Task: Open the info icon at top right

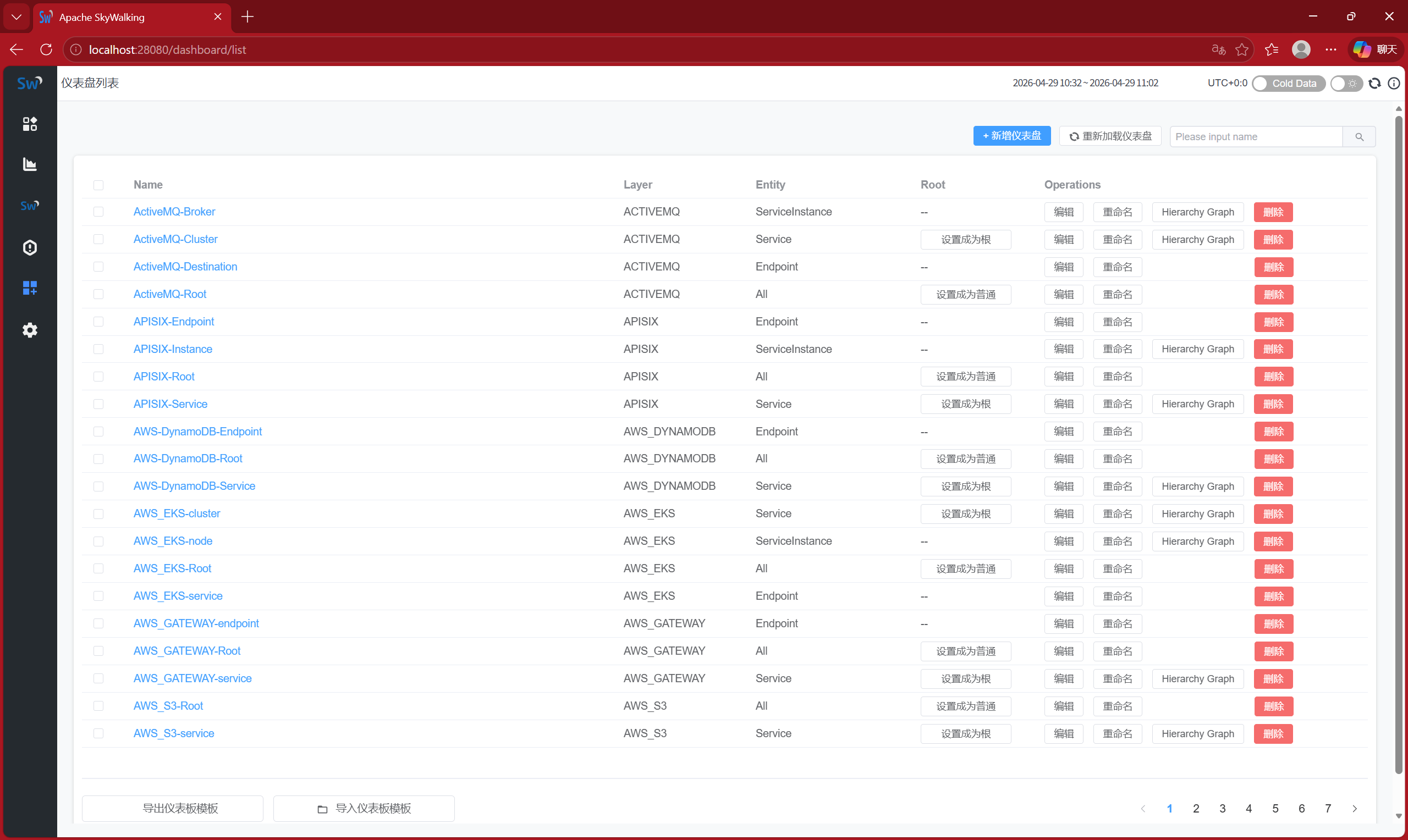Action: pos(1394,83)
